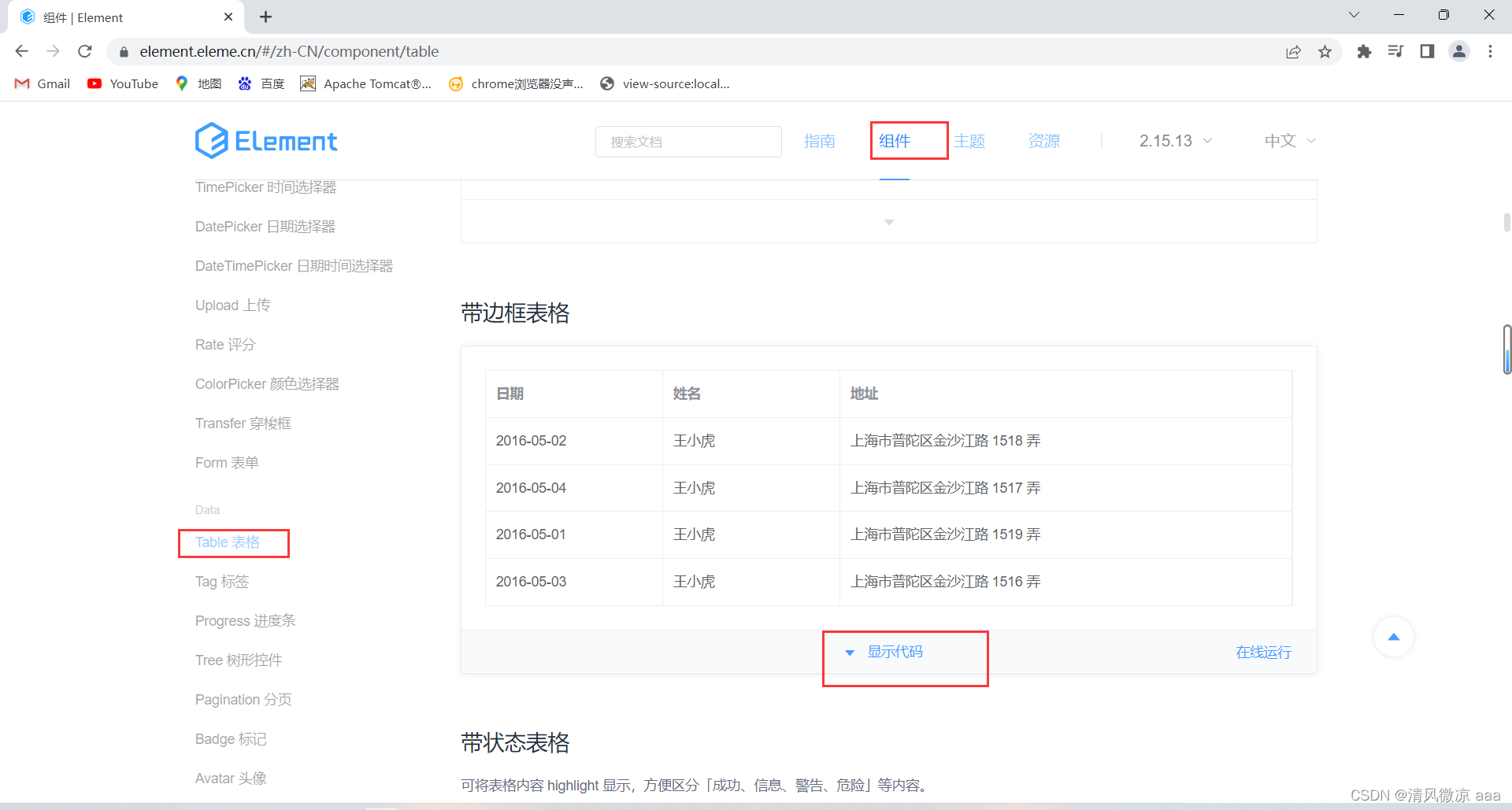The width and height of the screenshot is (1512, 810).
Task: Open the tab search chevron
Action: pyautogui.click(x=1354, y=15)
